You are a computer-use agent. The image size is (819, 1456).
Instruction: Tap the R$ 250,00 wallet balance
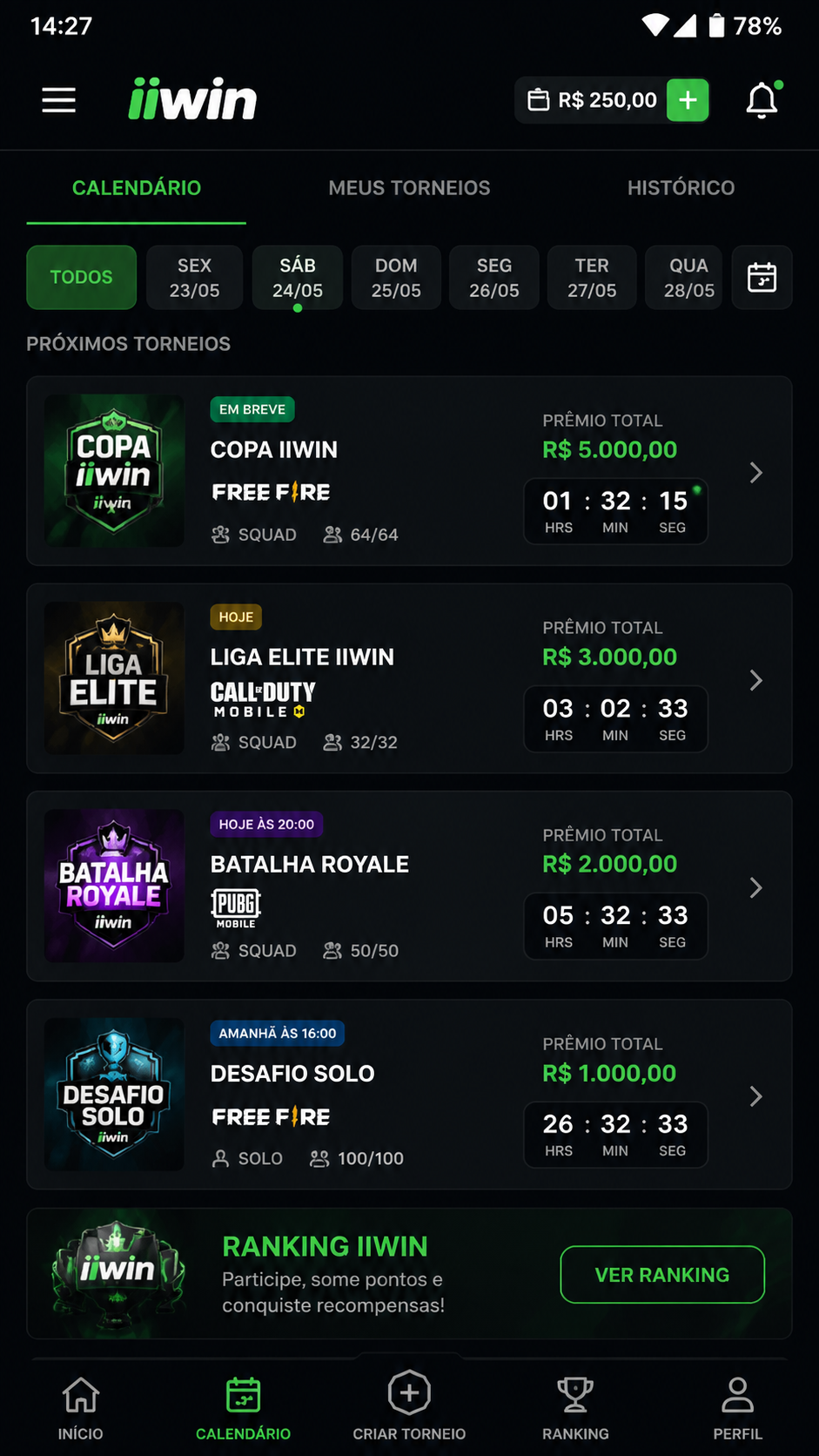(593, 100)
